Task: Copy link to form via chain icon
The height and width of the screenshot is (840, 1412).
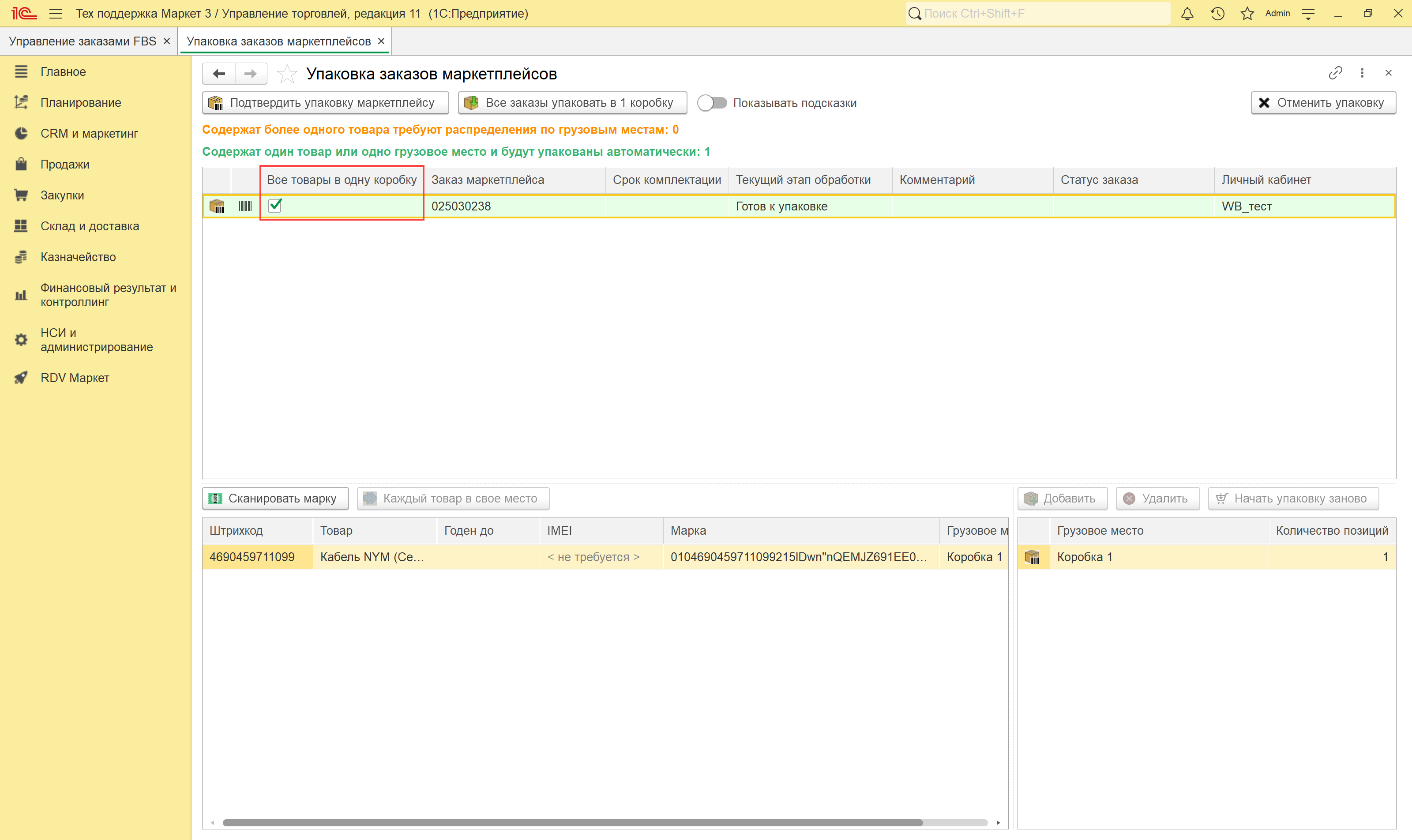Action: tap(1335, 73)
